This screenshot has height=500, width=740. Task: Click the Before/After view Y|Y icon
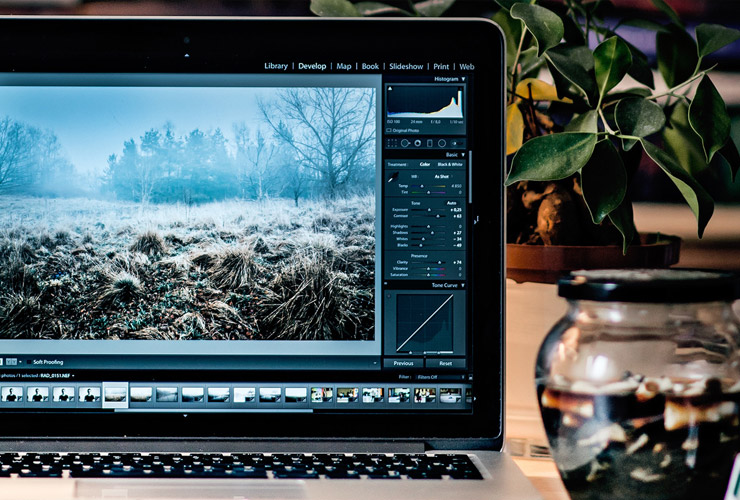[x=11, y=362]
